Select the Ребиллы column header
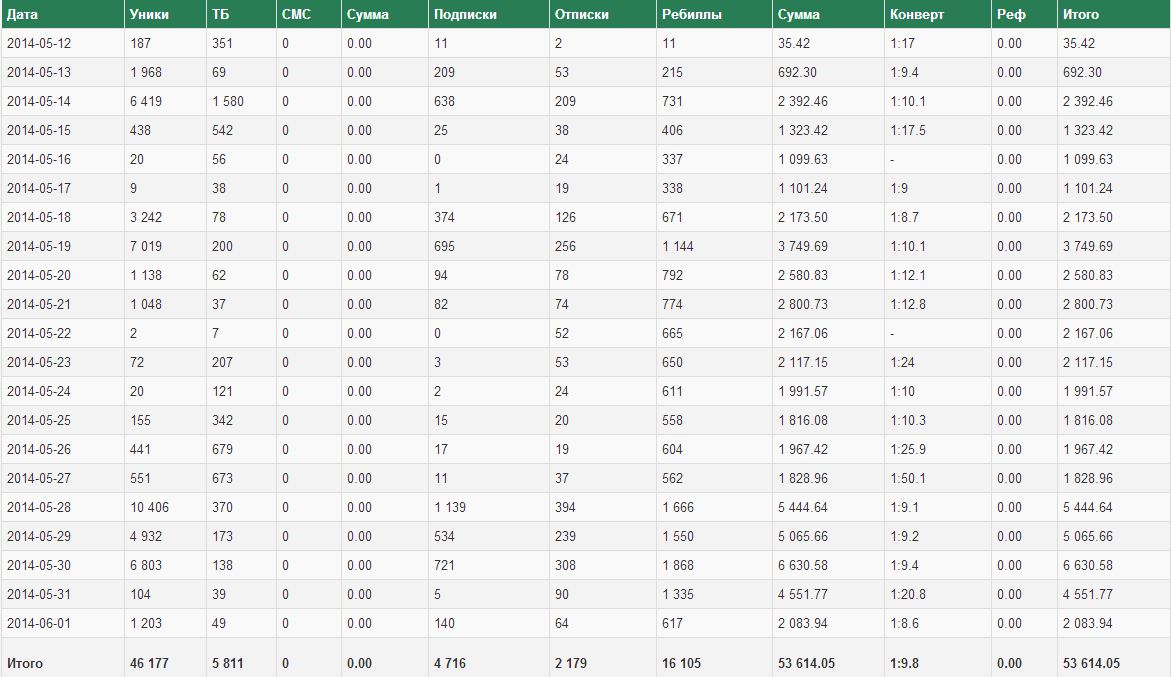The image size is (1171, 677). click(x=692, y=15)
